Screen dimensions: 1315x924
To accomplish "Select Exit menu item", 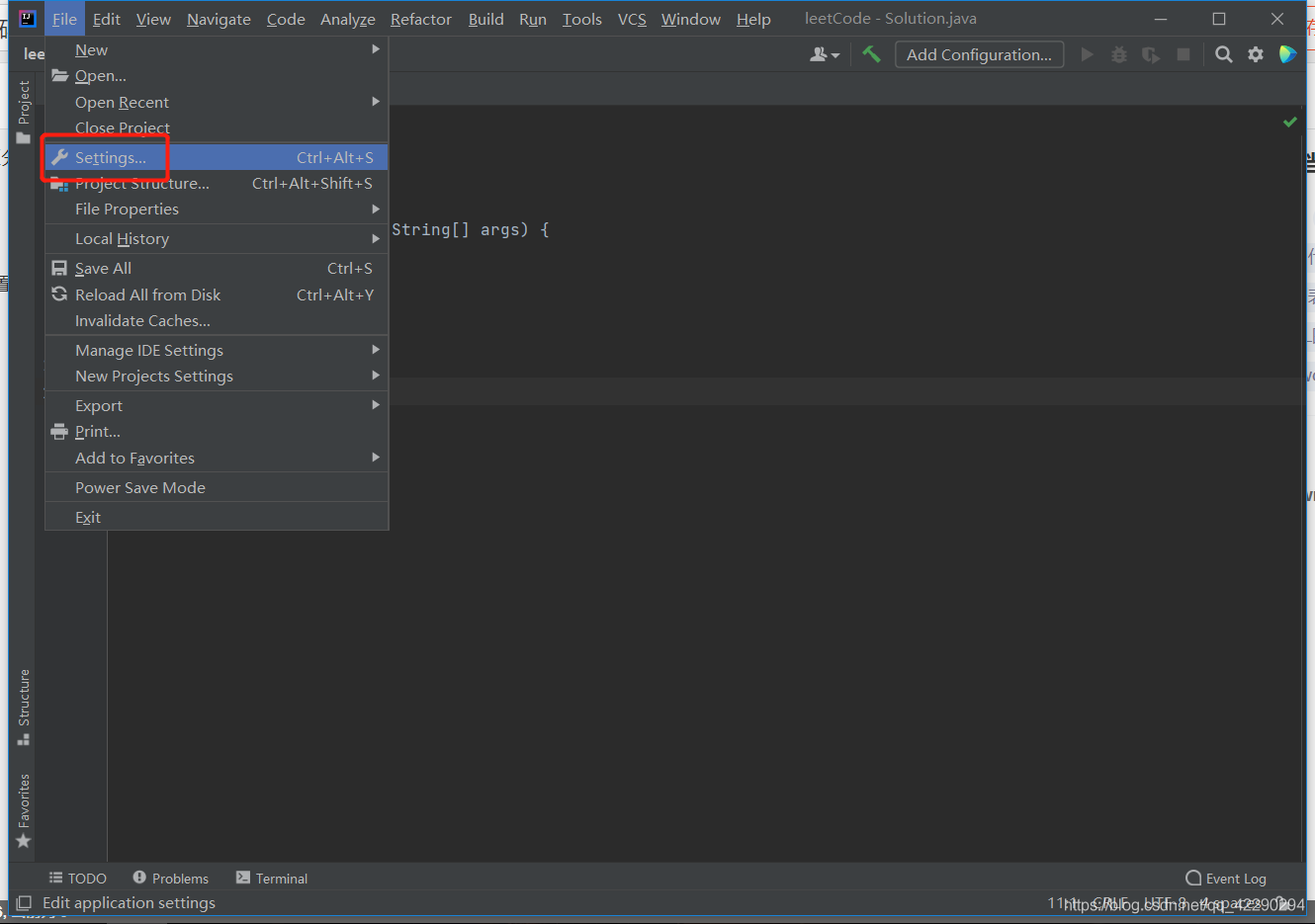I will coord(217,517).
